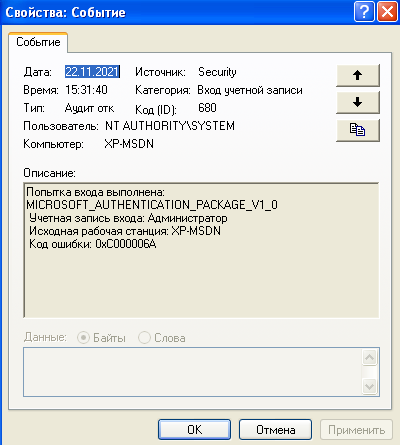Click the type value Аудит отк

pos(89,108)
